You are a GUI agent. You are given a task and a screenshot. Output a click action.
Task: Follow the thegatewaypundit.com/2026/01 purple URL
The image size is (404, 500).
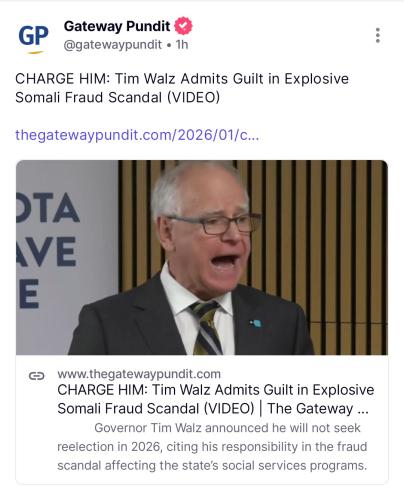coord(137,135)
